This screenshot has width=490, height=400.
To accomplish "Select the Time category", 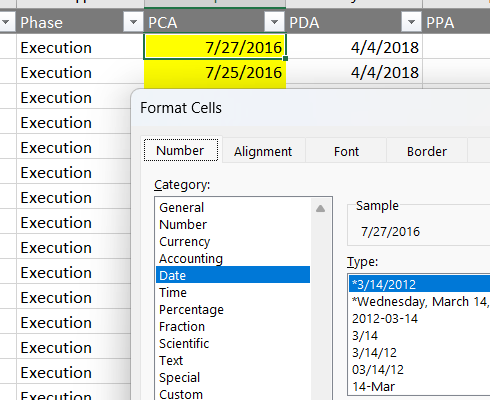I will click(x=173, y=292).
